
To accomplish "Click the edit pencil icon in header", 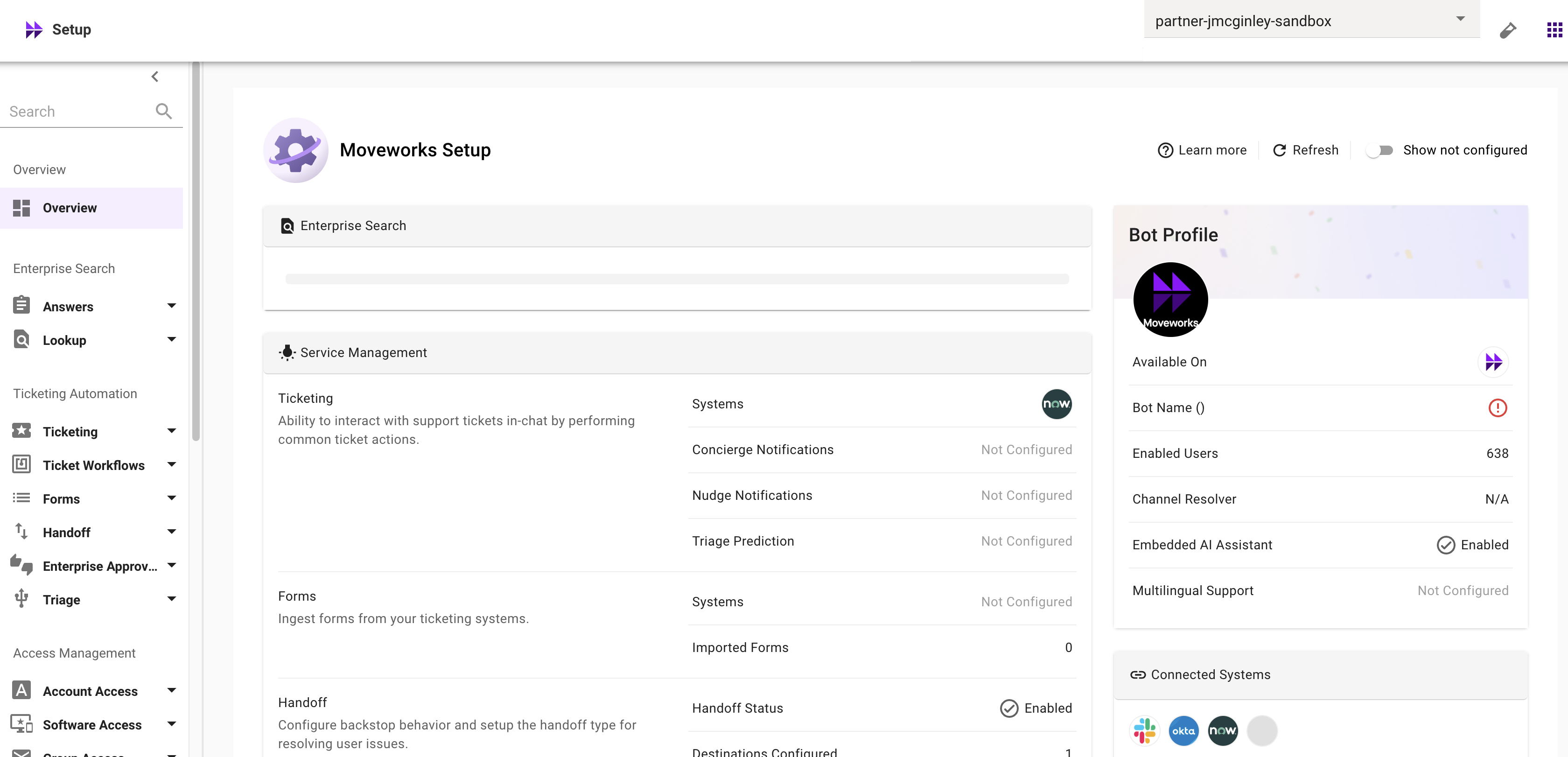I will [1508, 30].
